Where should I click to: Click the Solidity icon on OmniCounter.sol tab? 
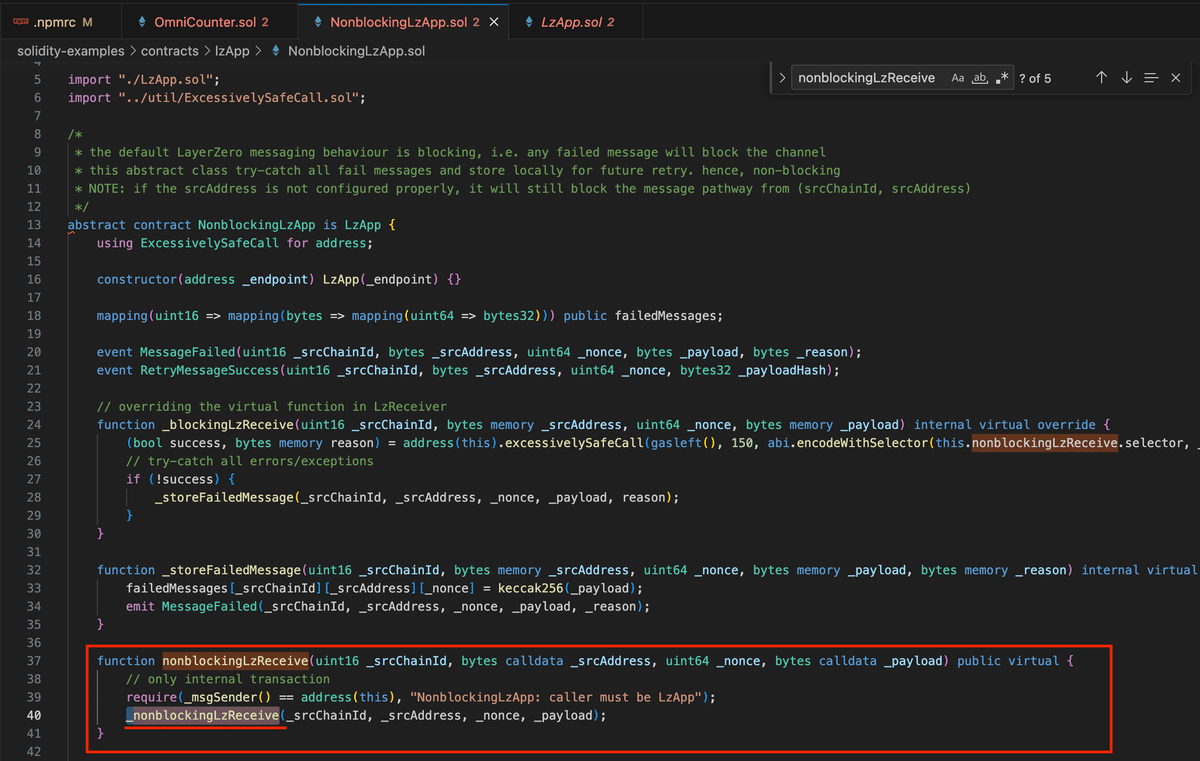[142, 22]
